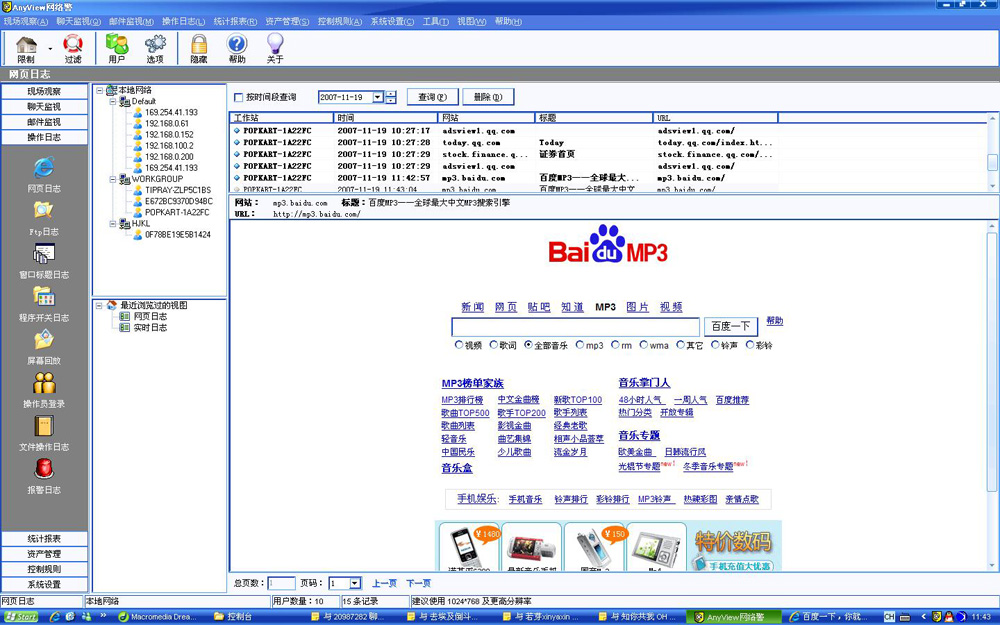
Task: Open the 资产管理 menu in menu bar
Action: pyautogui.click(x=287, y=21)
